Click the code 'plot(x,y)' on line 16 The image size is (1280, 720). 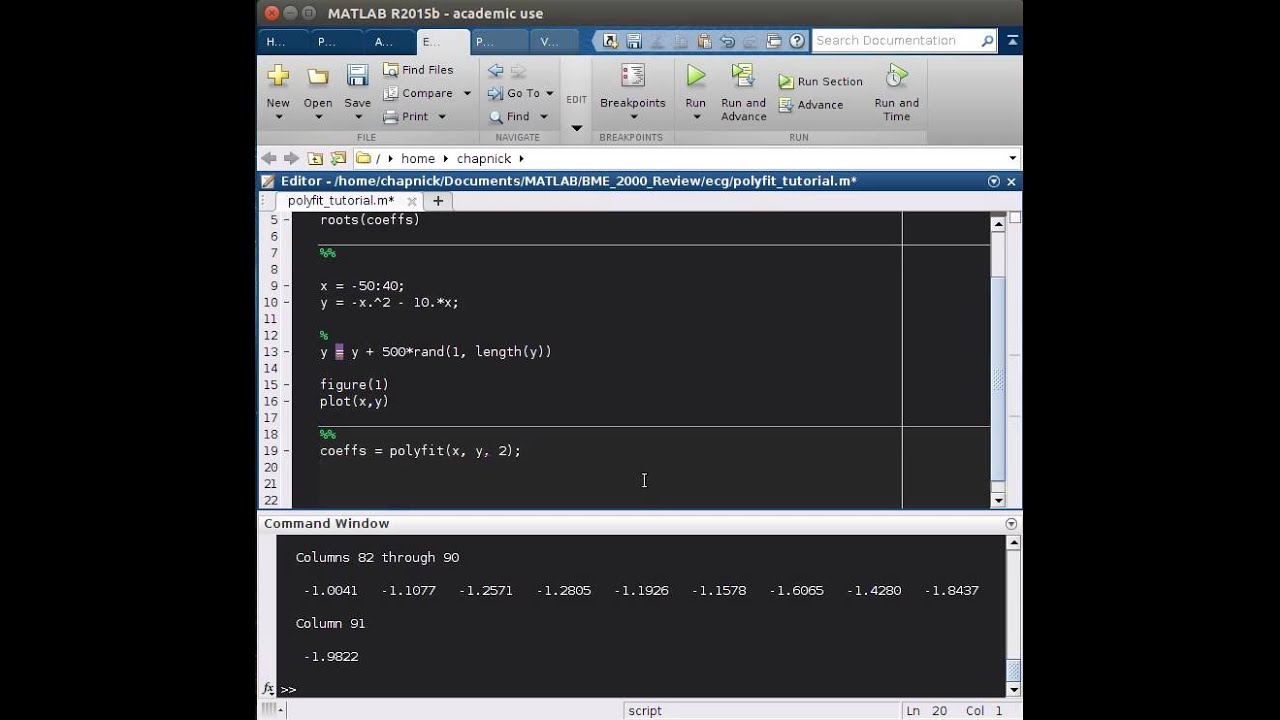[354, 402]
